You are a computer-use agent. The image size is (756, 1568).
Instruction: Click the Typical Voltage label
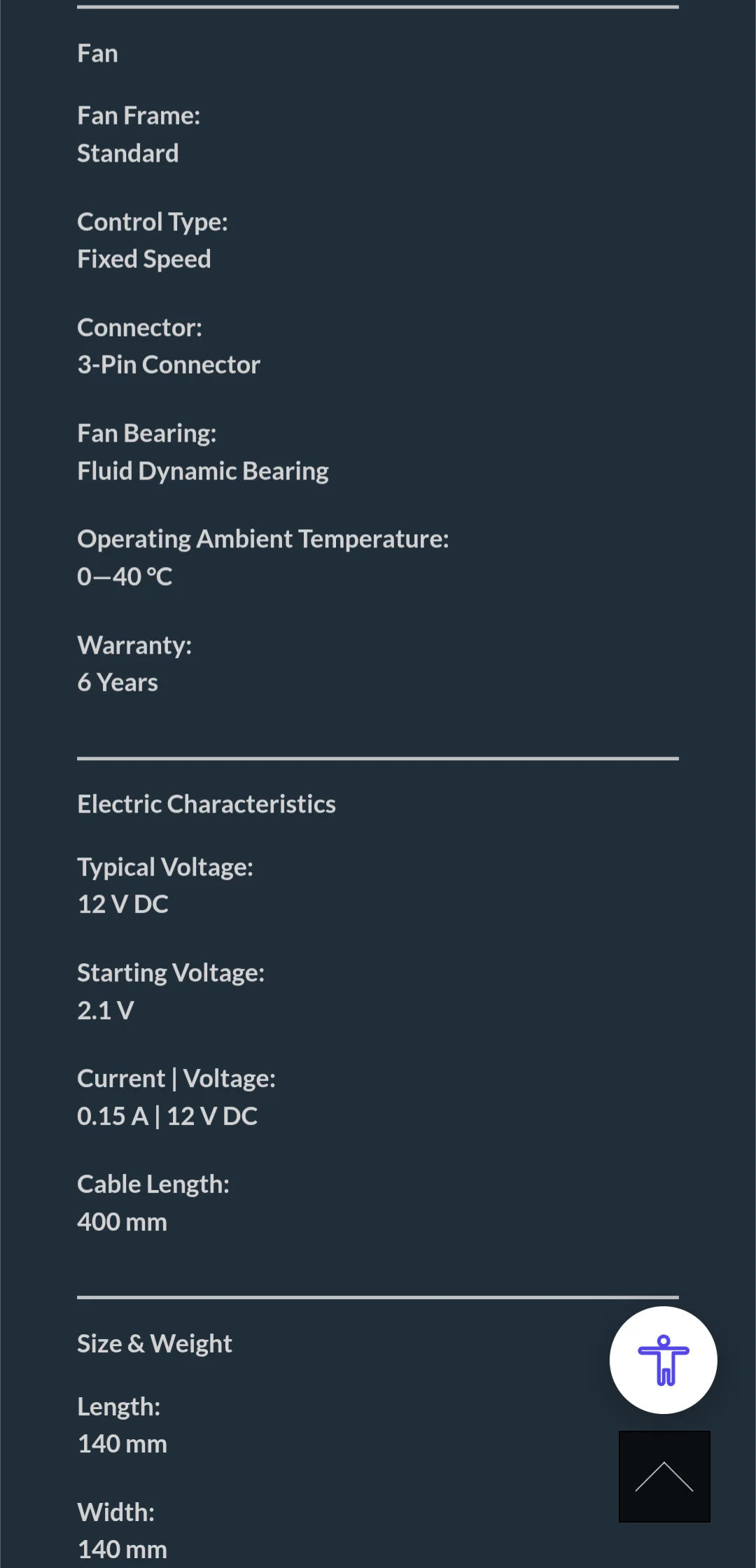coord(164,867)
